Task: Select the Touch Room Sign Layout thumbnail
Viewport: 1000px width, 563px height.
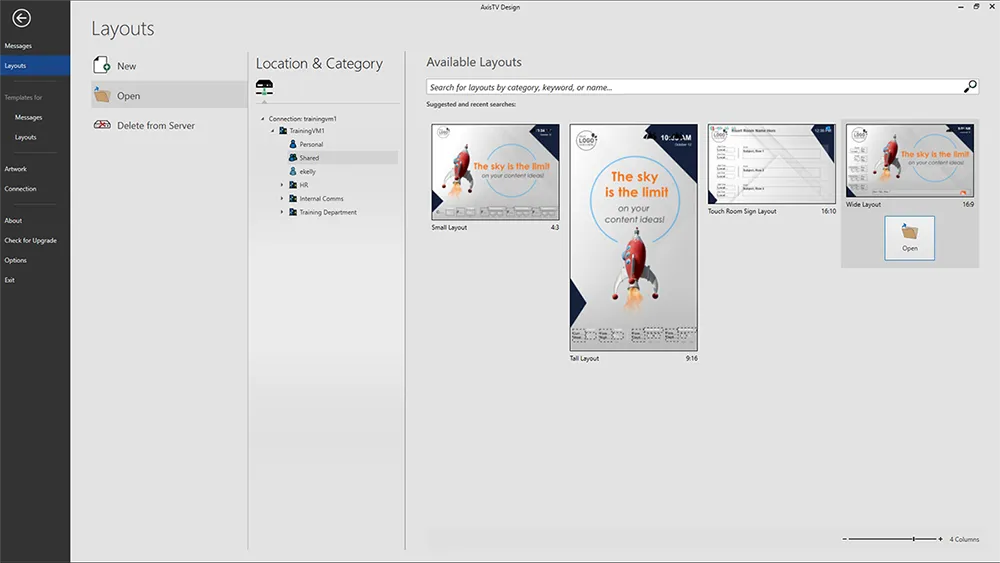Action: tap(771, 164)
